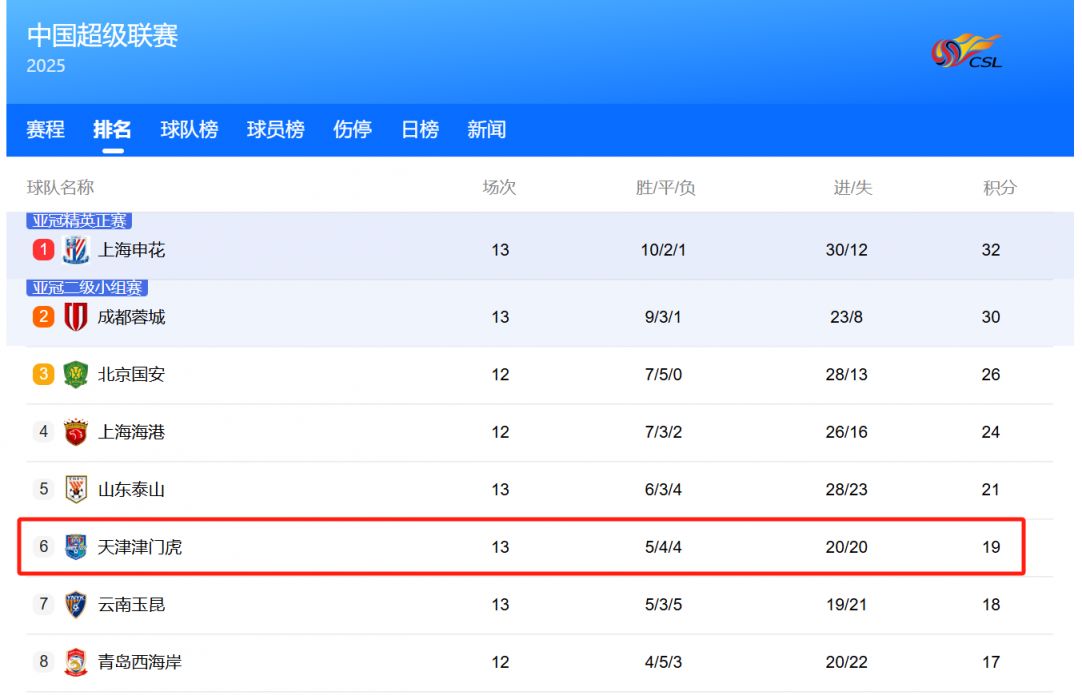Switch to the 赛程 tab
The height and width of the screenshot is (695, 1082).
[x=46, y=130]
